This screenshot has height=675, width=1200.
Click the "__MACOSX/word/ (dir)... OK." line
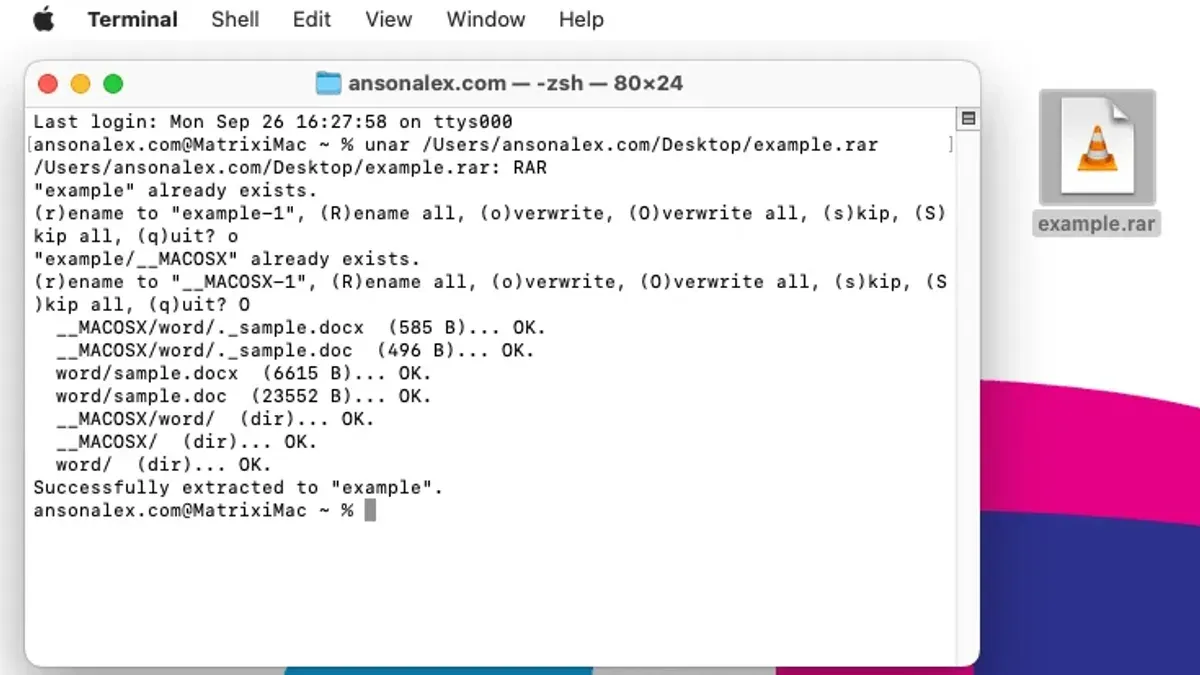[x=215, y=419]
